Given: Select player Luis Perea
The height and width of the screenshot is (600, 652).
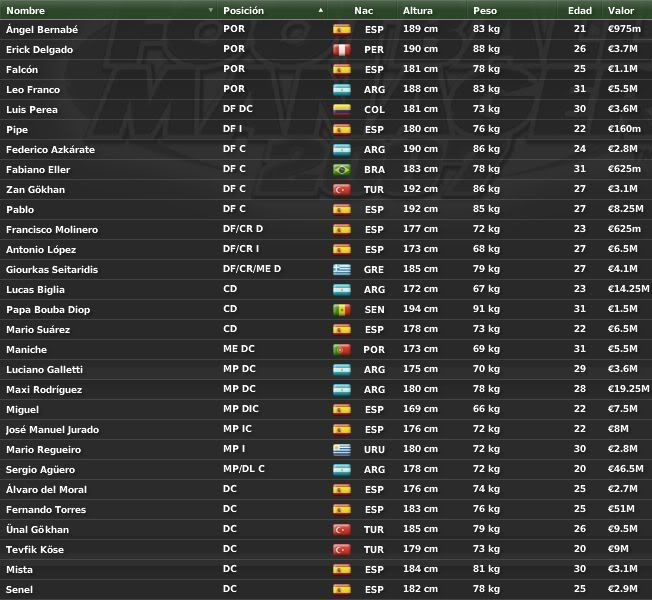Looking at the screenshot, I should [32, 109].
